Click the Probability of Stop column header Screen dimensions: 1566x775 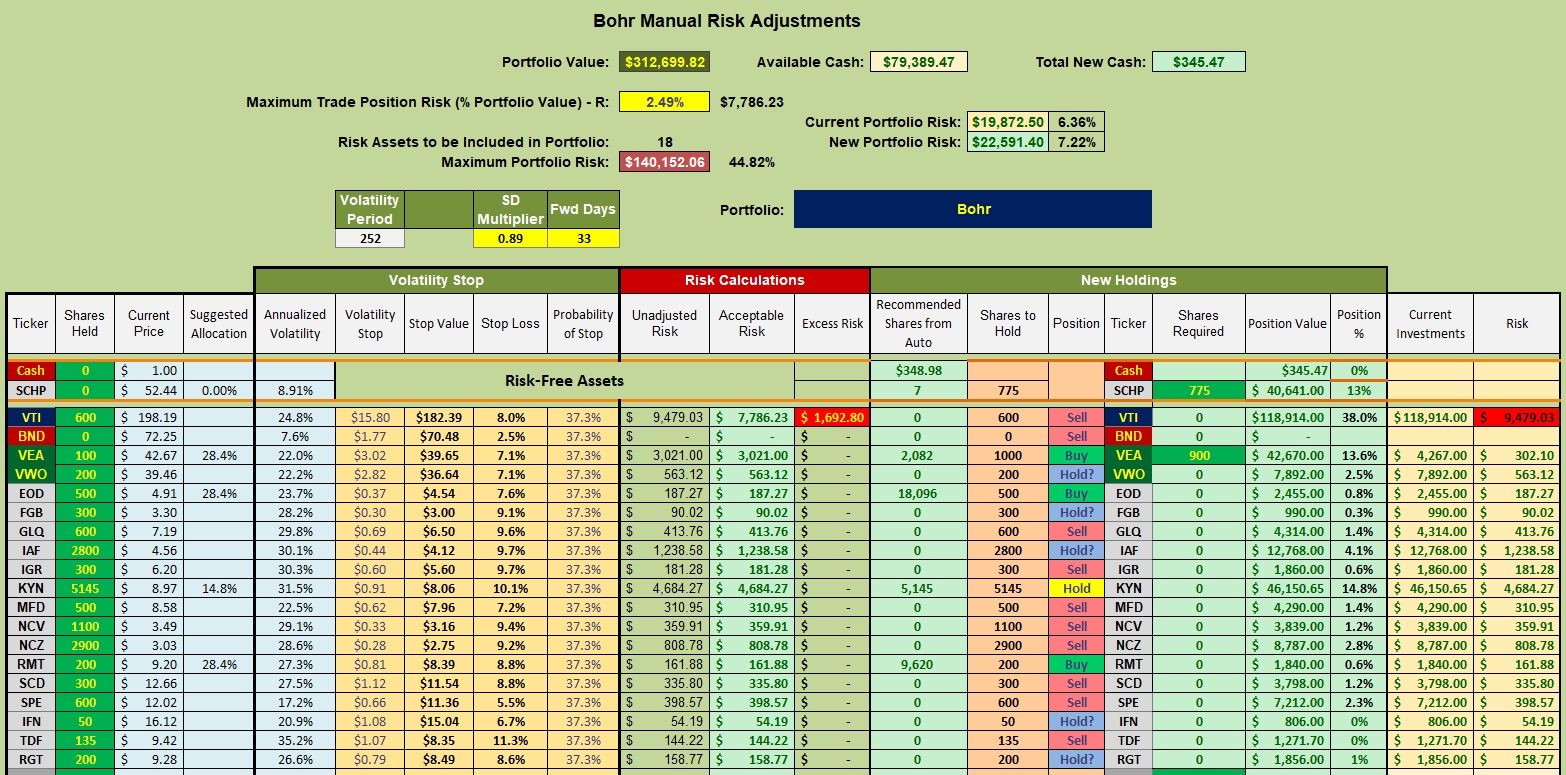[x=583, y=323]
